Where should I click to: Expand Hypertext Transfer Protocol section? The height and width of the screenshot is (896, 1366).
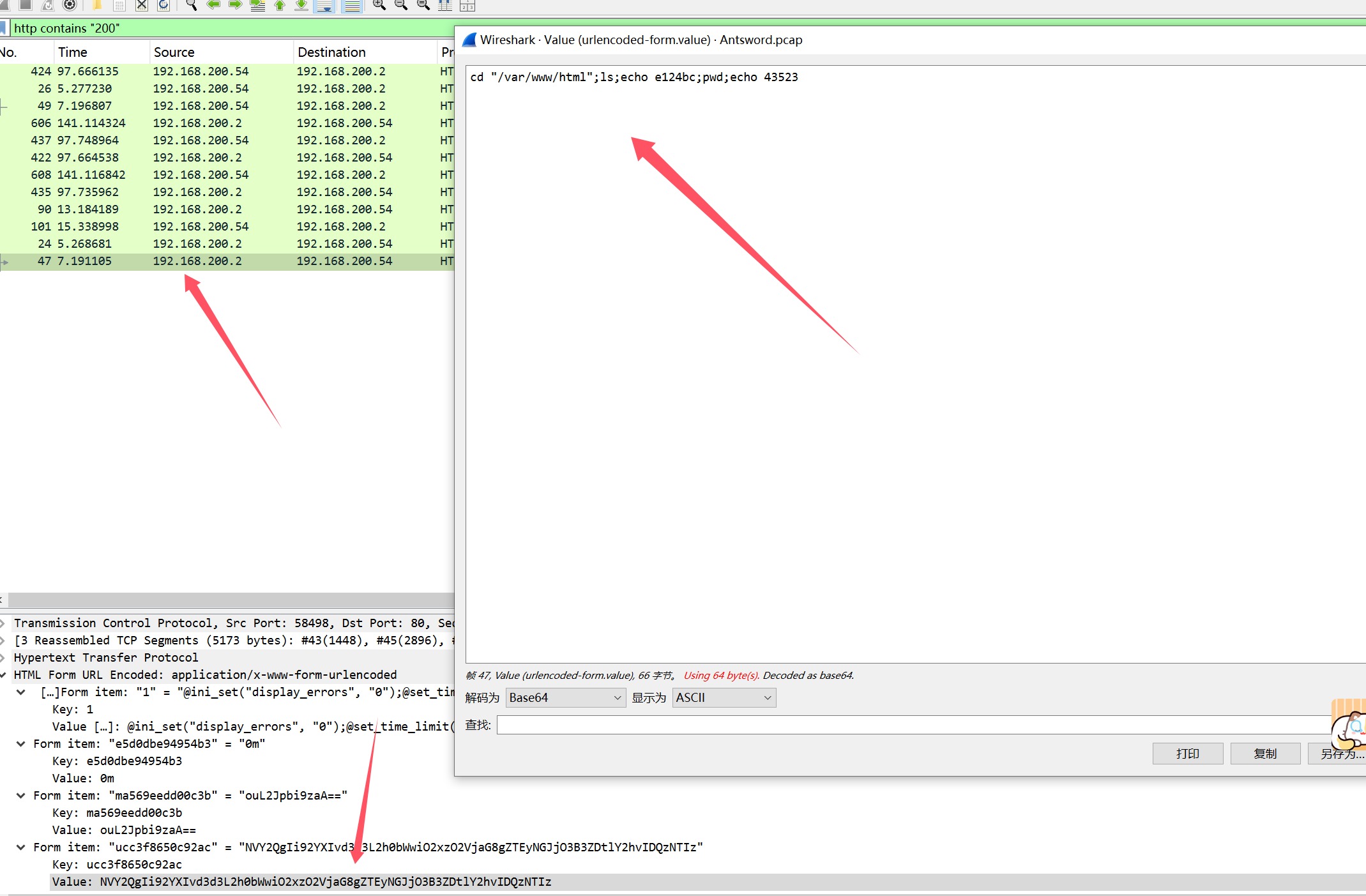4,658
